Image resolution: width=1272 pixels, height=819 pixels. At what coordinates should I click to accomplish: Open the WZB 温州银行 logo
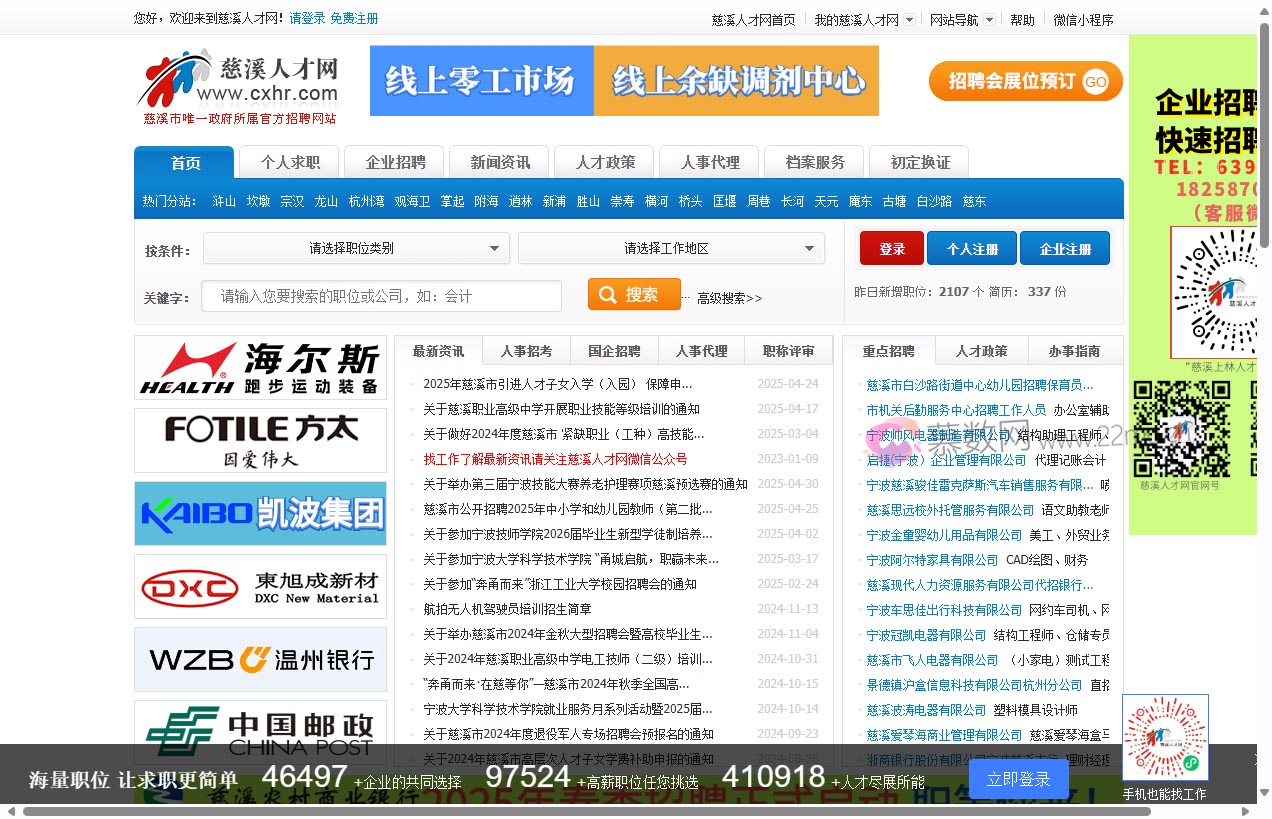point(260,660)
